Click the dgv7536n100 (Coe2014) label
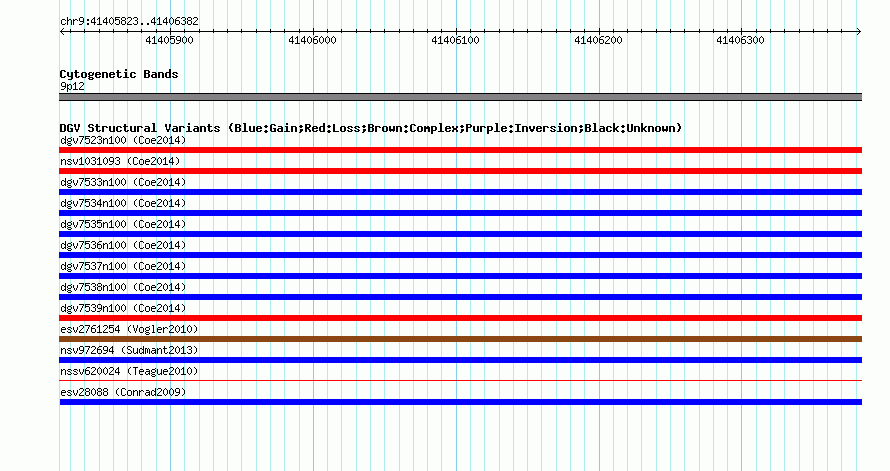 coord(123,245)
